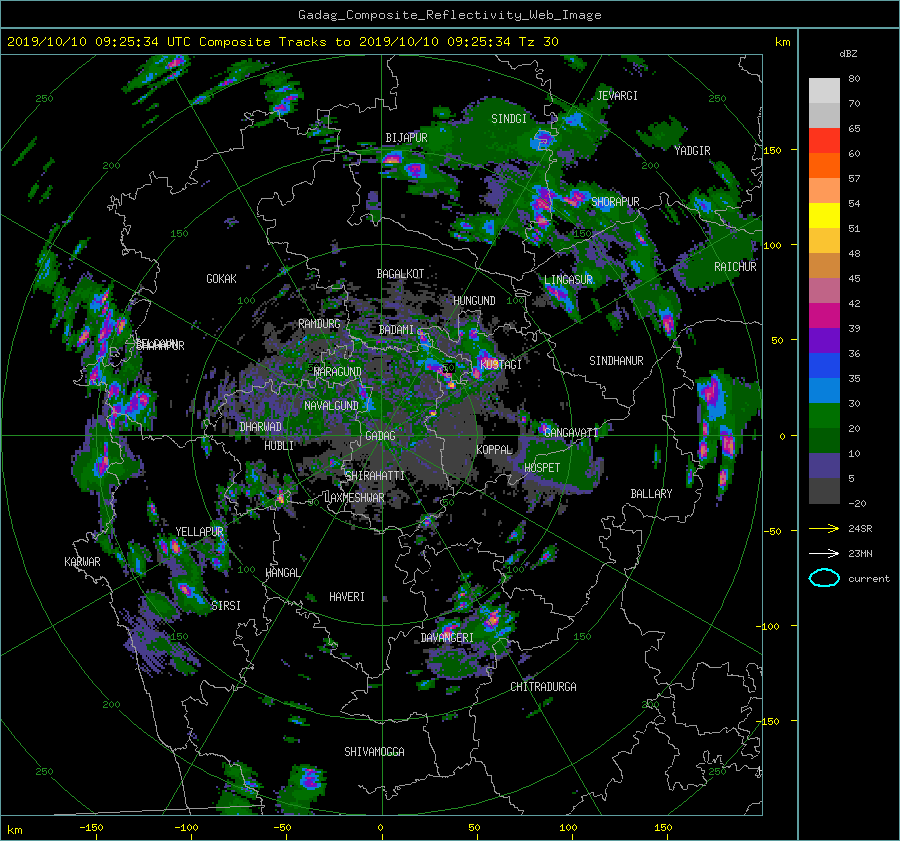Click the storm cell south of SHIVAMOGGA
Viewport: 900px width, 841px height.
click(309, 778)
